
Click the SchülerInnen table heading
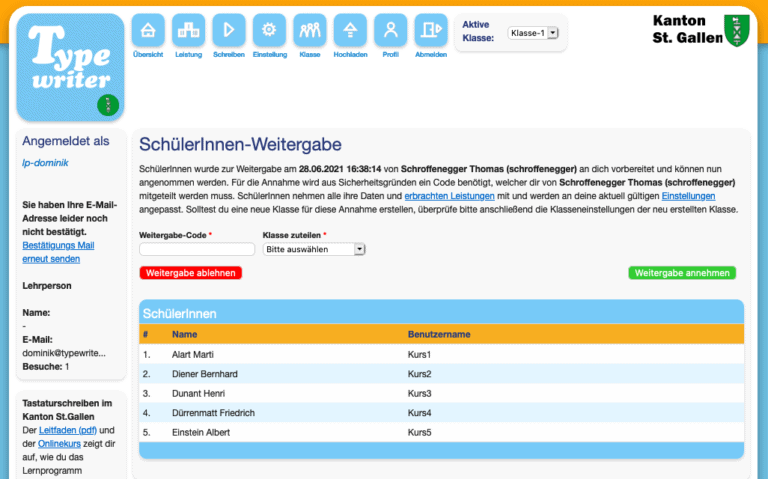(x=179, y=313)
